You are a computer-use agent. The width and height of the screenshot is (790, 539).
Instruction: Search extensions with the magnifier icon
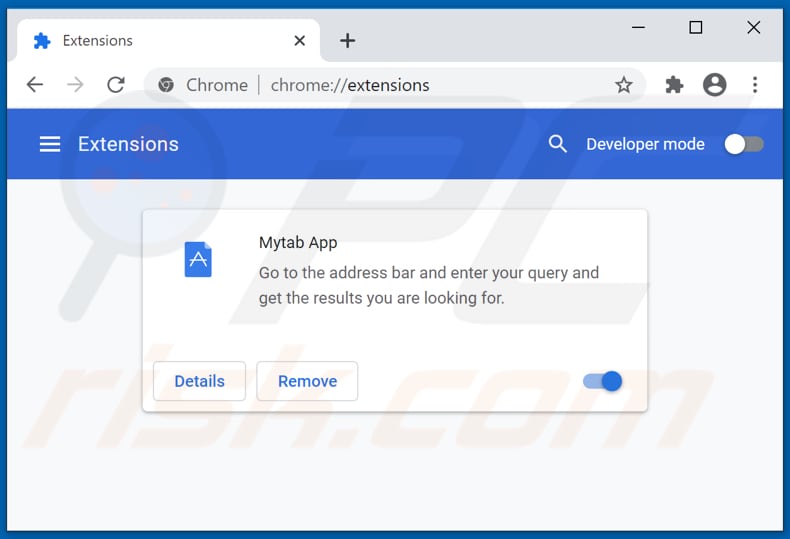point(557,144)
